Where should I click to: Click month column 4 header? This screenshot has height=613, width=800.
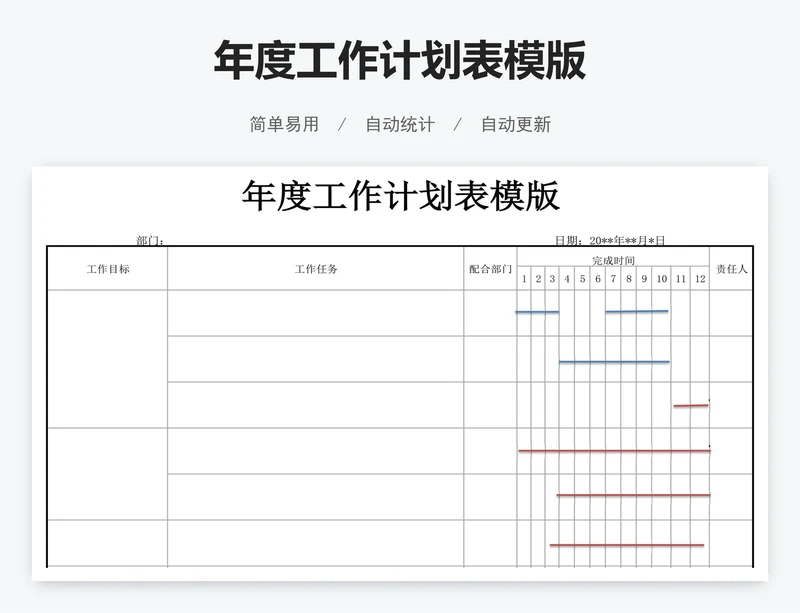pyautogui.click(x=567, y=279)
